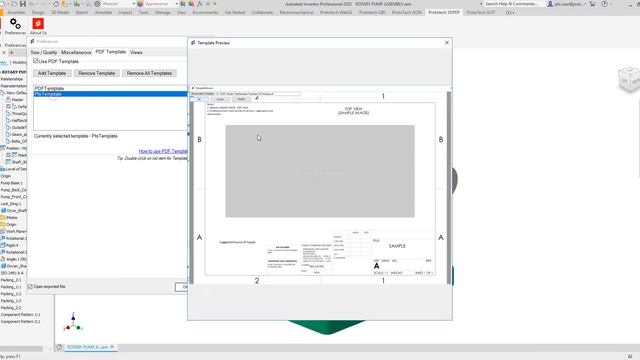640x360 pixels.
Task: Click the browser panel plus icon
Action: (x=11, y=53)
